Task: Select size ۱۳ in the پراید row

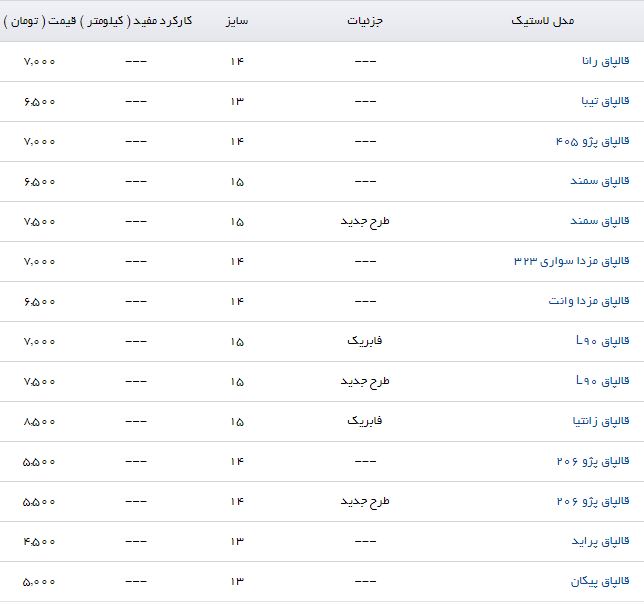Action: (x=237, y=542)
